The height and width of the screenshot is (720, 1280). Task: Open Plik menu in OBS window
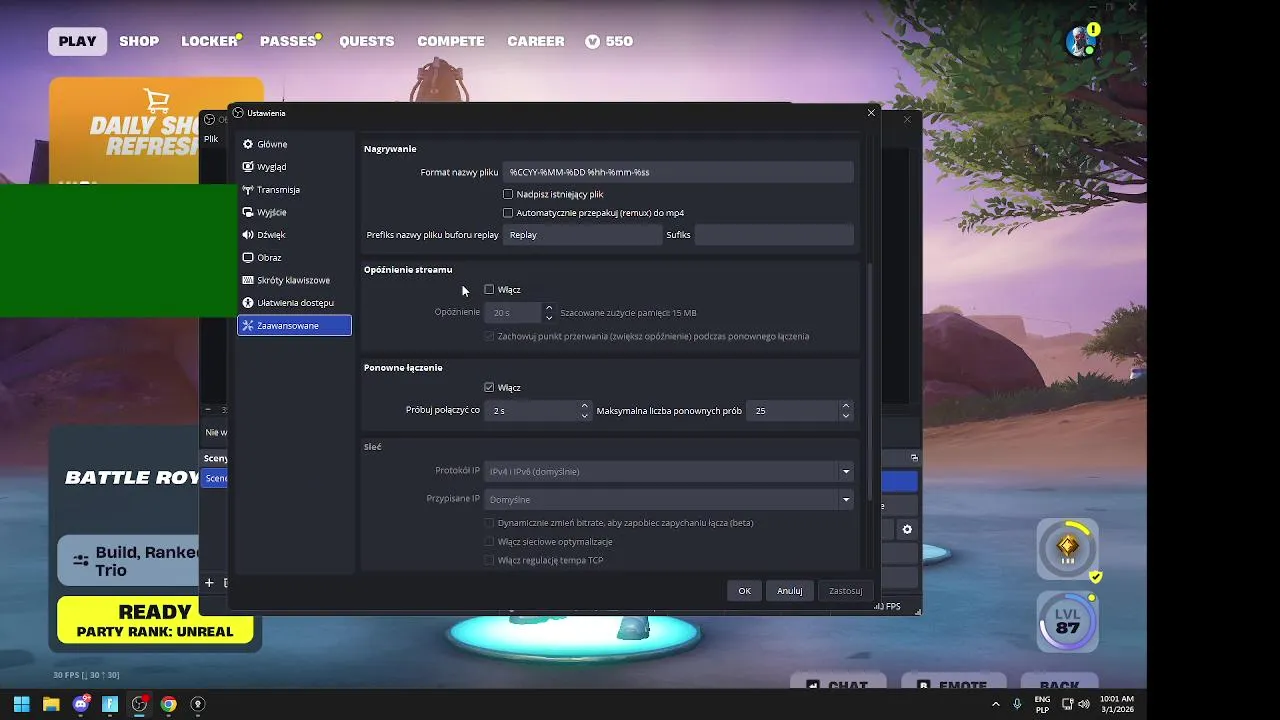click(x=211, y=139)
